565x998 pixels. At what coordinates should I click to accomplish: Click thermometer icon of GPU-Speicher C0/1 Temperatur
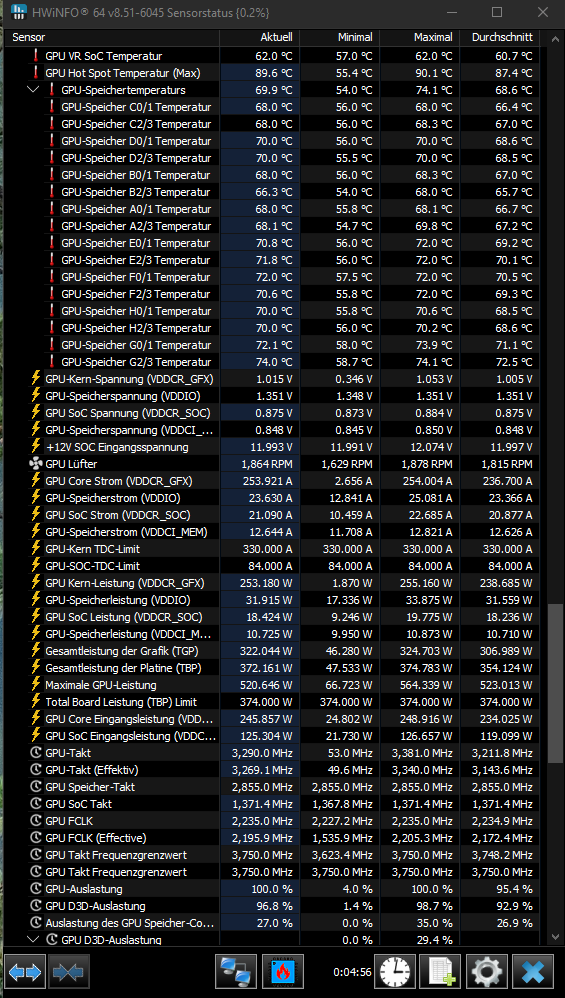[52, 107]
